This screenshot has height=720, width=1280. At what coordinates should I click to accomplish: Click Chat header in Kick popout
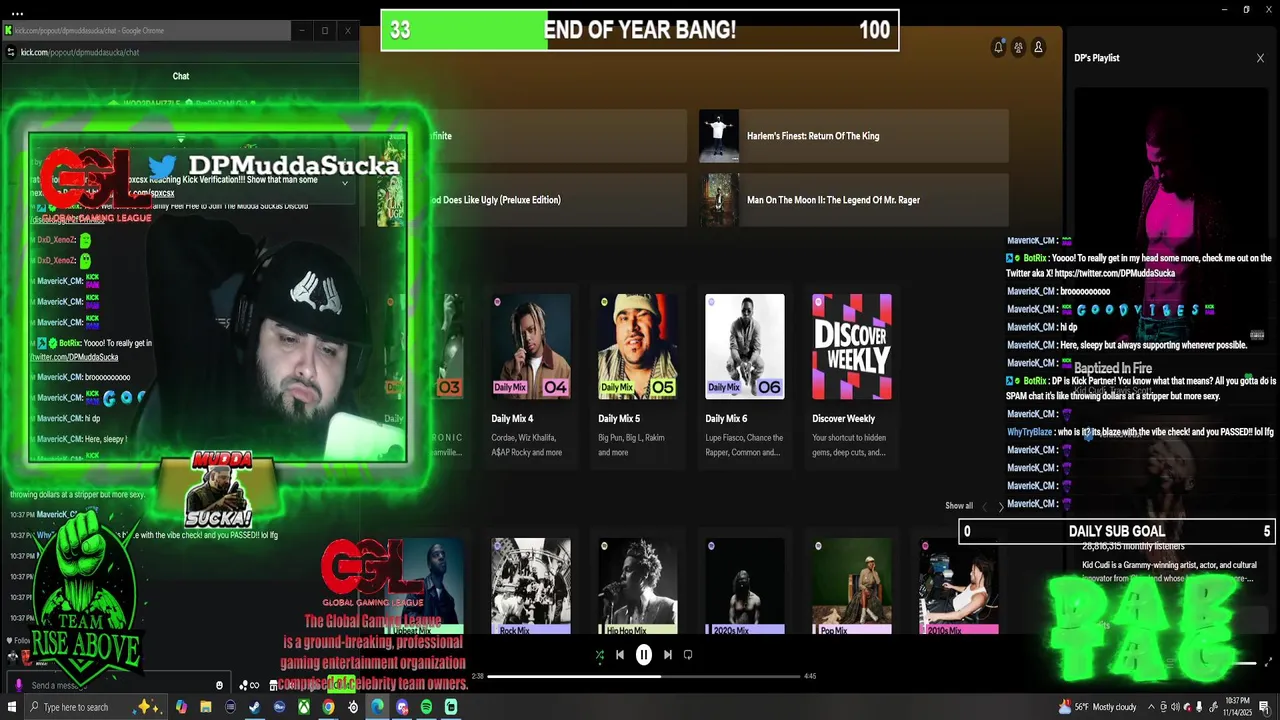181,76
